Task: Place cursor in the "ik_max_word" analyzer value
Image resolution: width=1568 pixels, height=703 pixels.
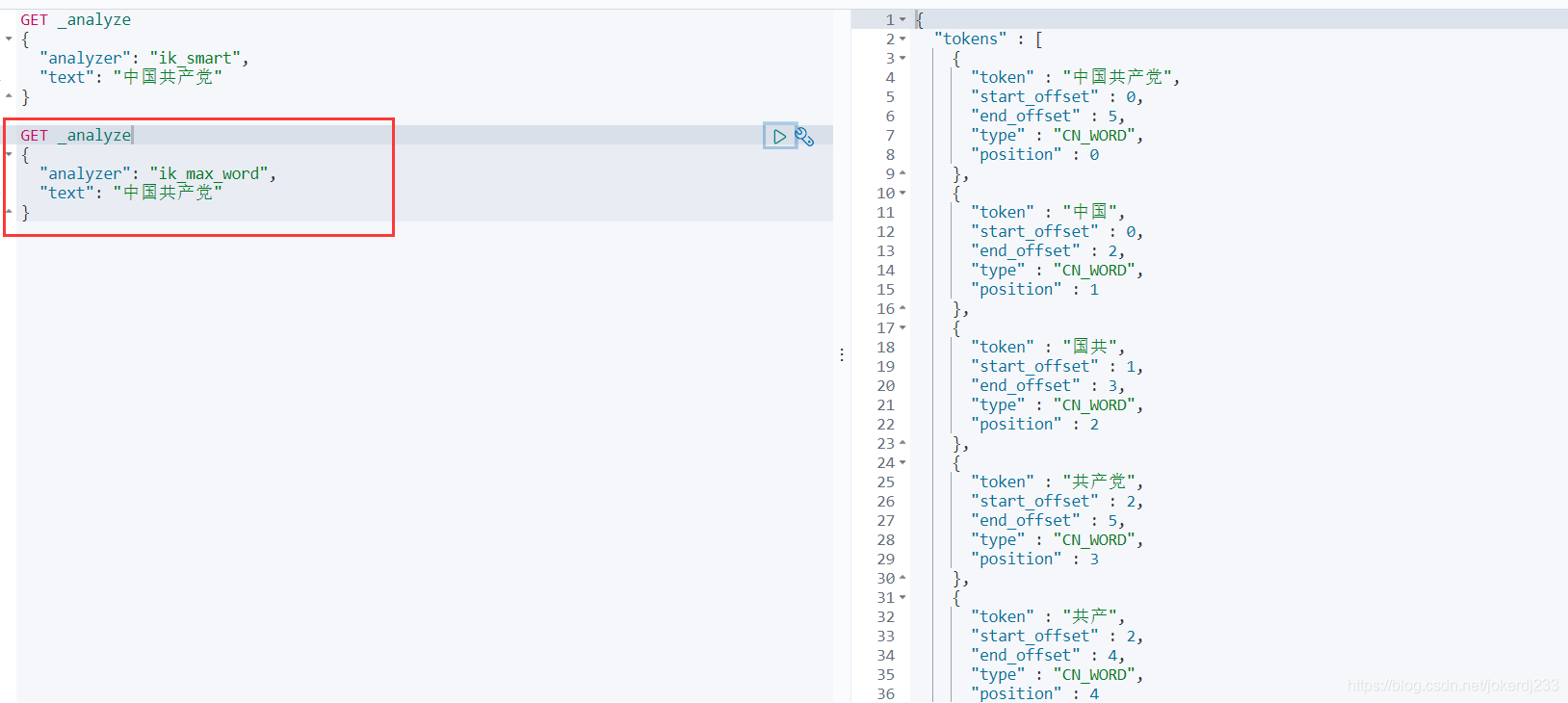Action: pyautogui.click(x=208, y=174)
